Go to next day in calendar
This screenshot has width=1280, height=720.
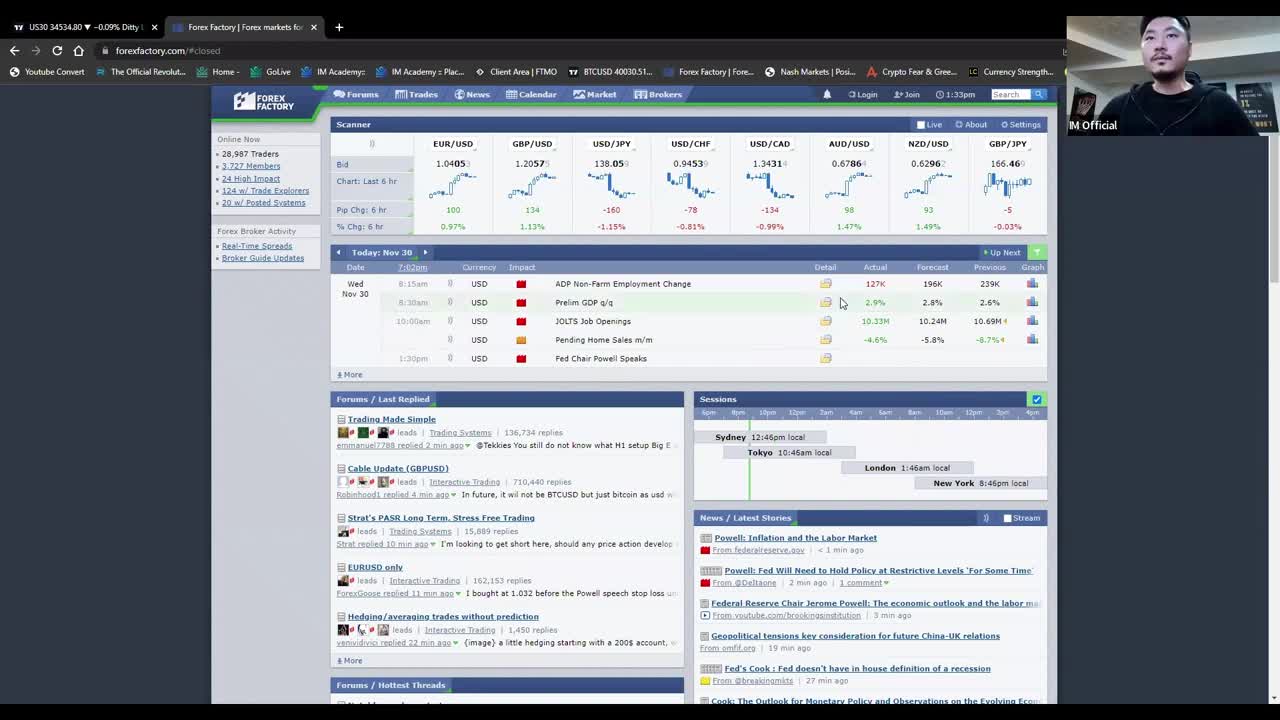[425, 252]
